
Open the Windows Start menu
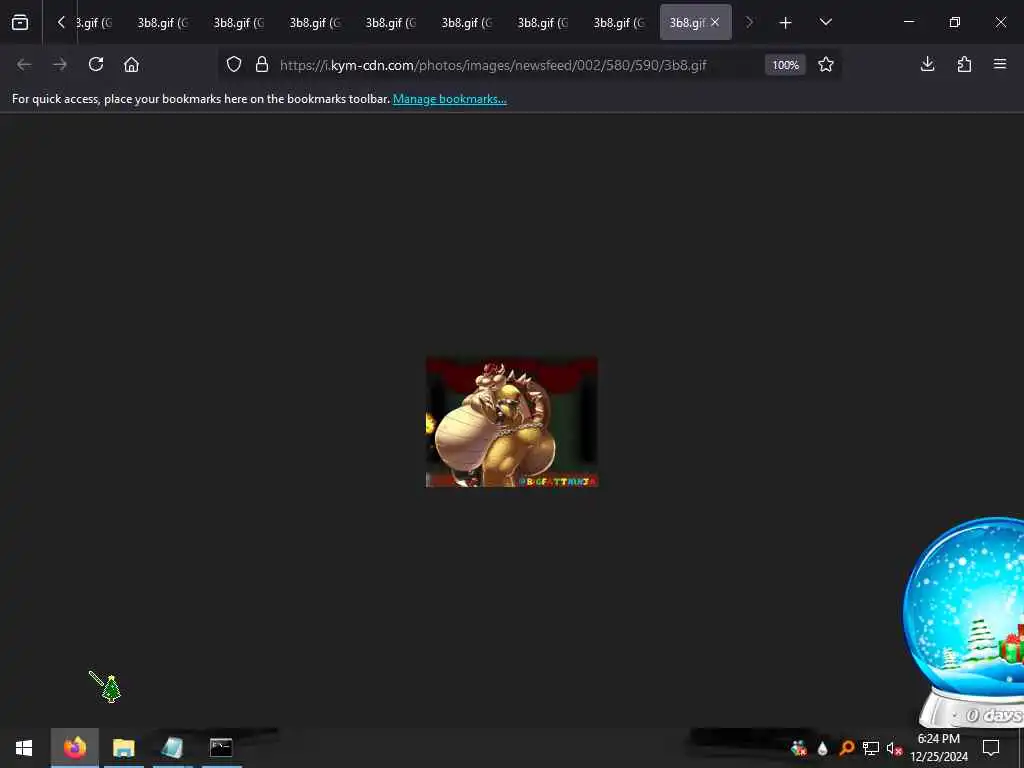pos(24,748)
